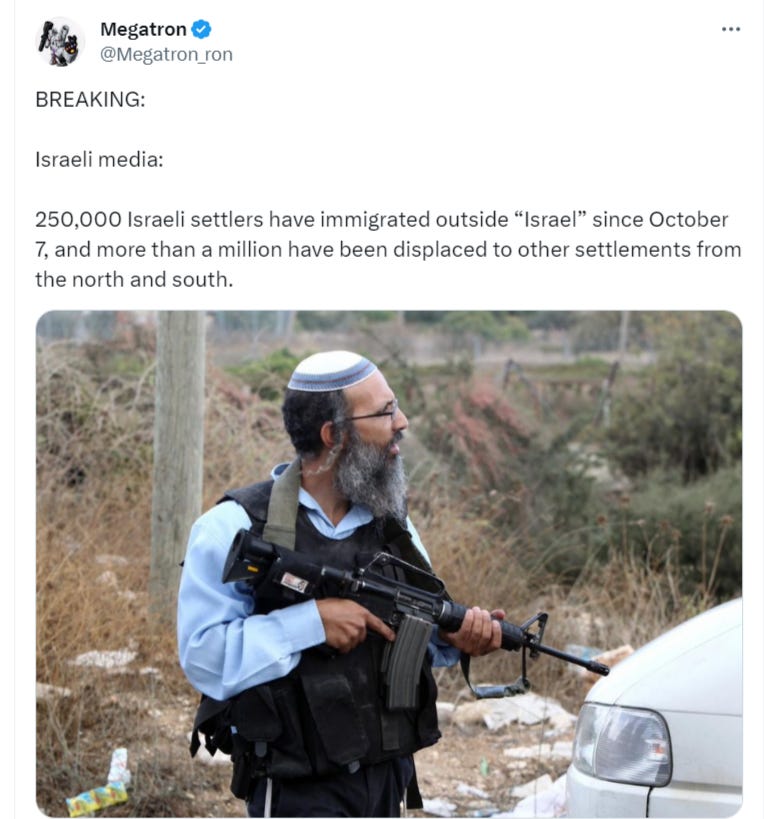The width and height of the screenshot is (764, 819).
Task: Click the Israeli media: text line
Action: (x=99, y=159)
